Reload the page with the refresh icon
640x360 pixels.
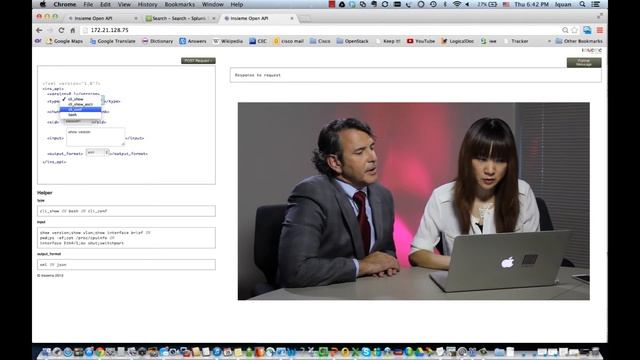coord(61,30)
